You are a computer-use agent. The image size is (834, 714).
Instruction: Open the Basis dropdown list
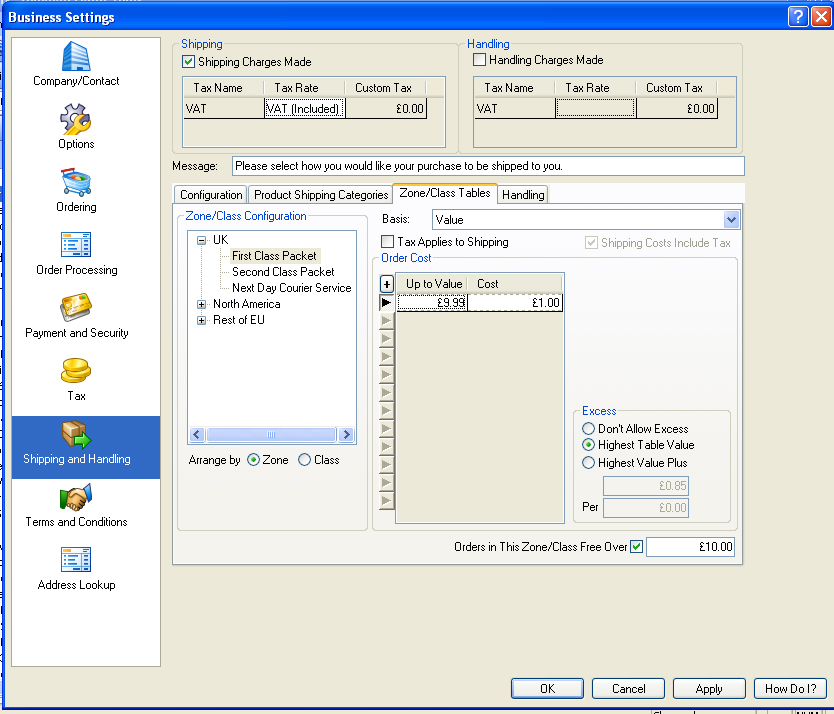pyautogui.click(x=731, y=220)
